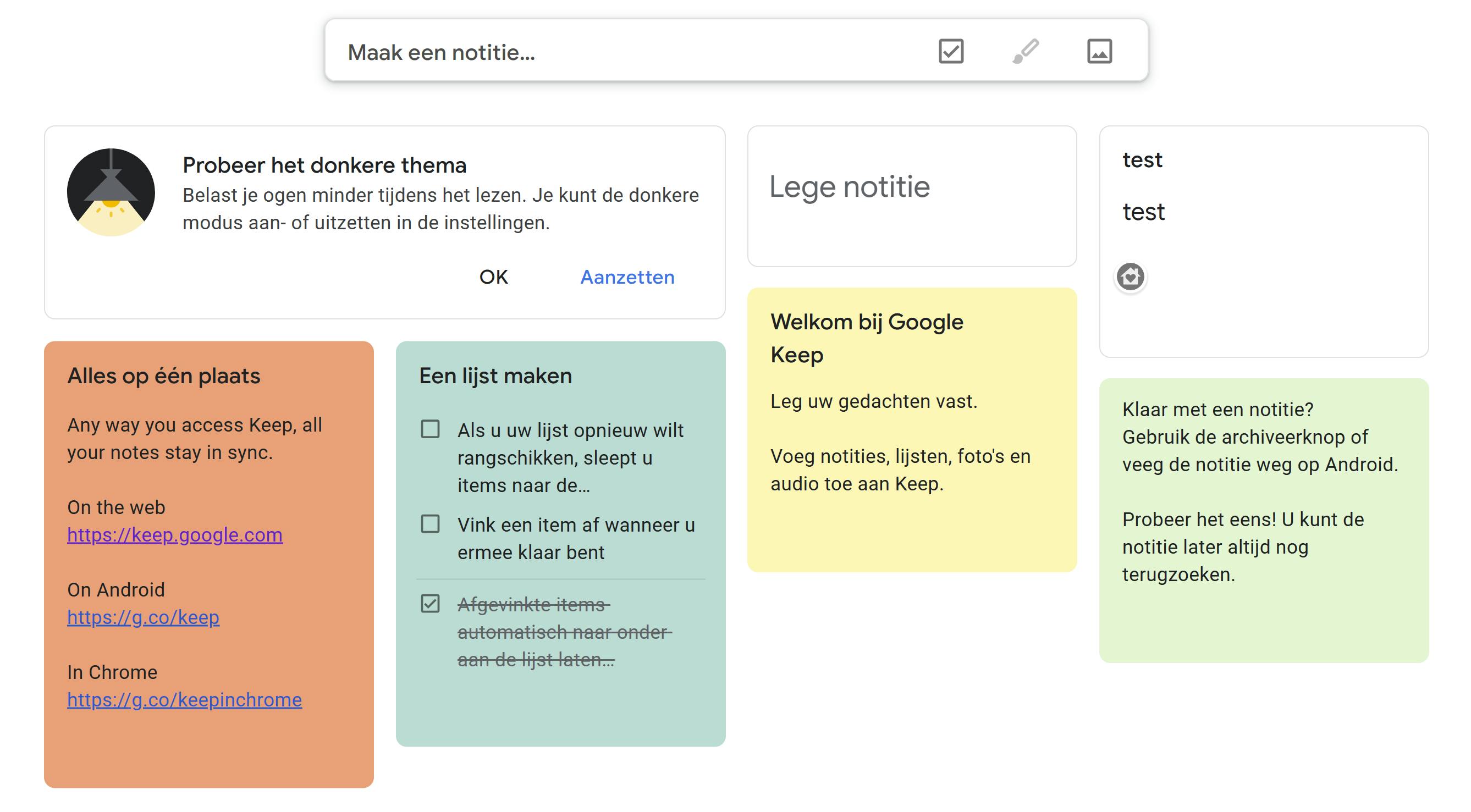Open the 'Lege notitie' note card
This screenshot has width=1471, height=812.
click(911, 195)
